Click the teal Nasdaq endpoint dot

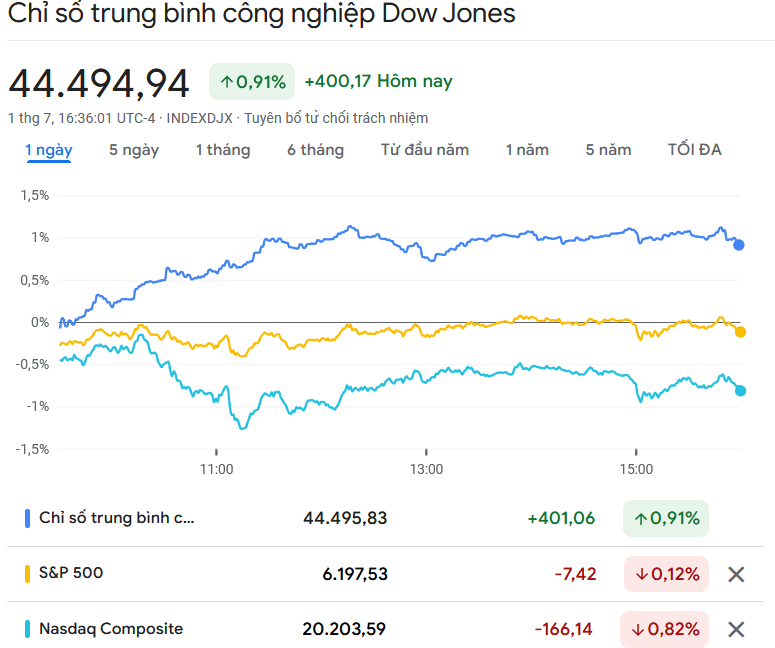740,390
